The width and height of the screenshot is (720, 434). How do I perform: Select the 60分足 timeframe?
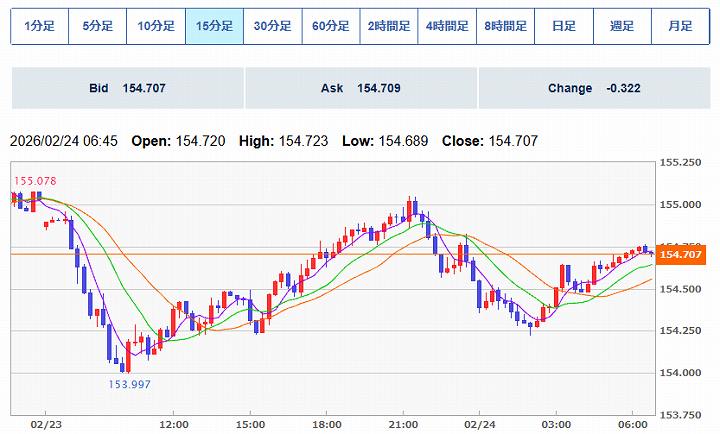click(331, 27)
